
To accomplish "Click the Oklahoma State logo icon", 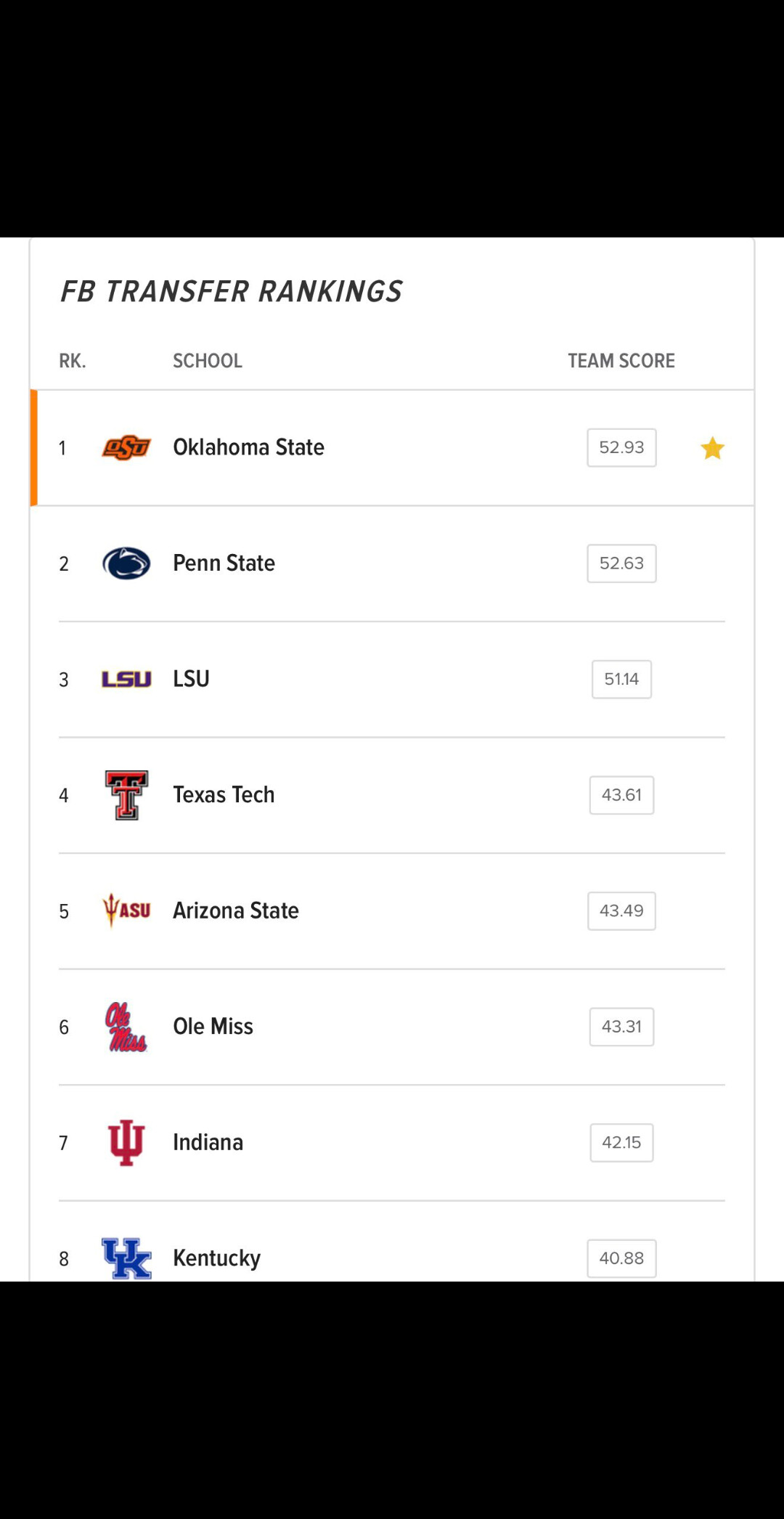I will pos(126,448).
